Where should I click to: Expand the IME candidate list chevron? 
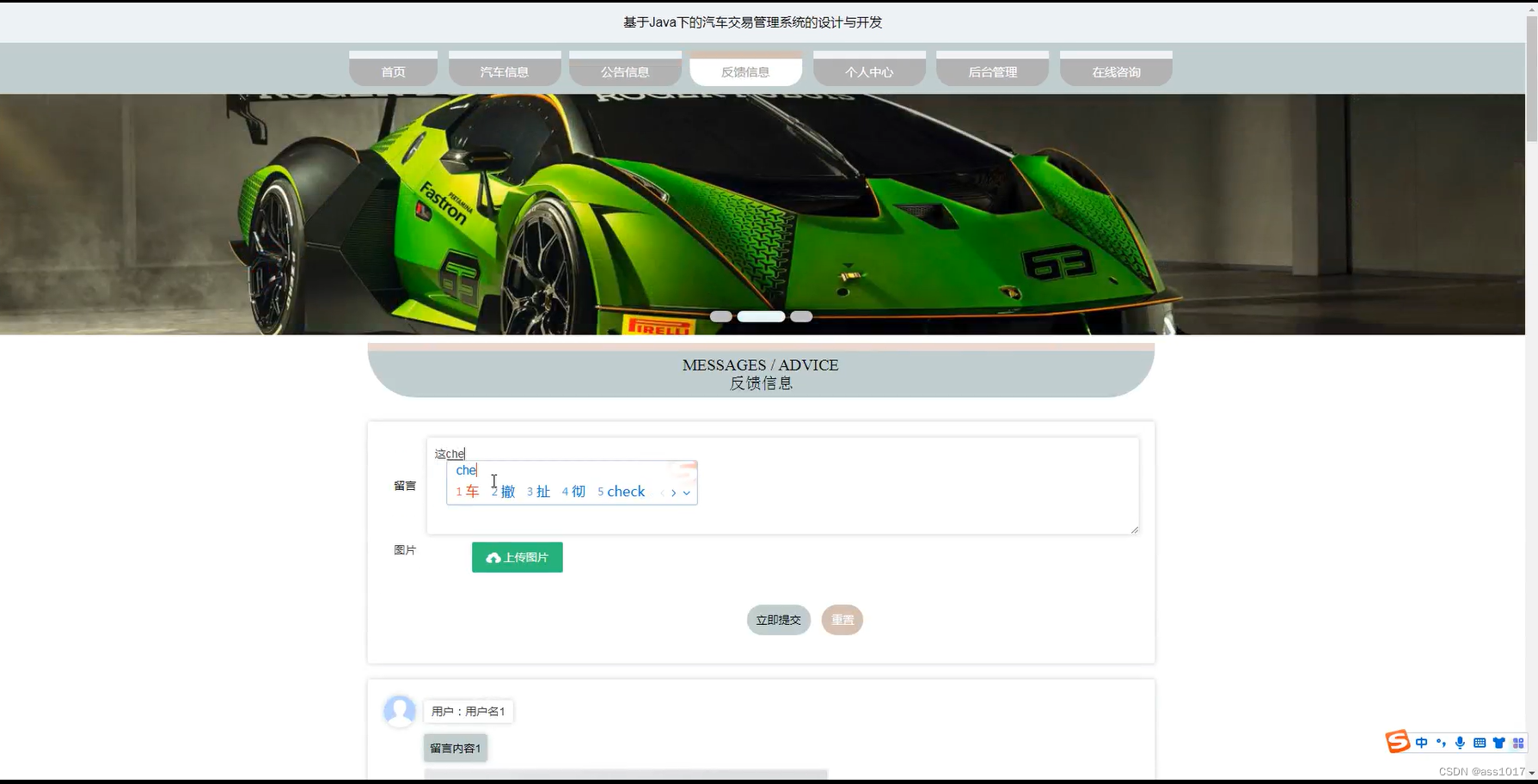[686, 493]
